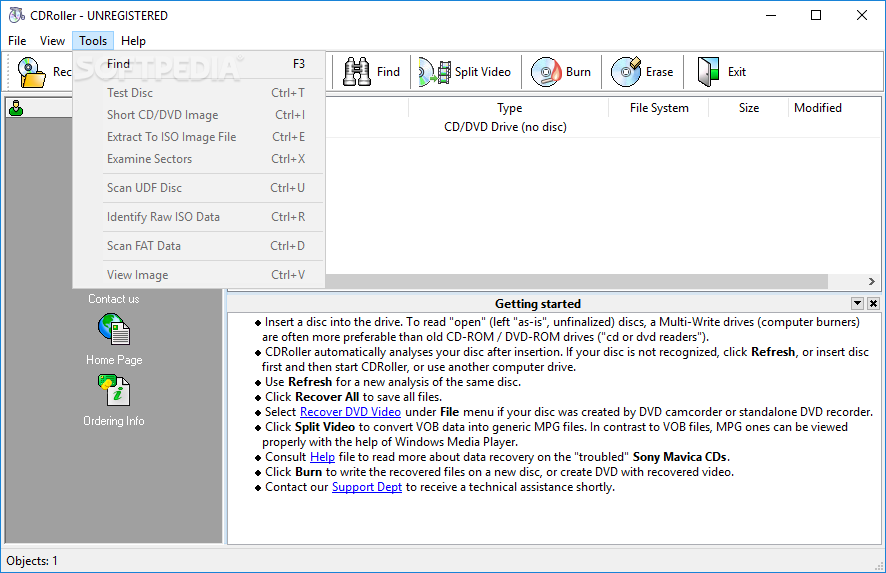This screenshot has height=573, width=886.
Task: Click the green user icon in sidebar
Action: 16,108
